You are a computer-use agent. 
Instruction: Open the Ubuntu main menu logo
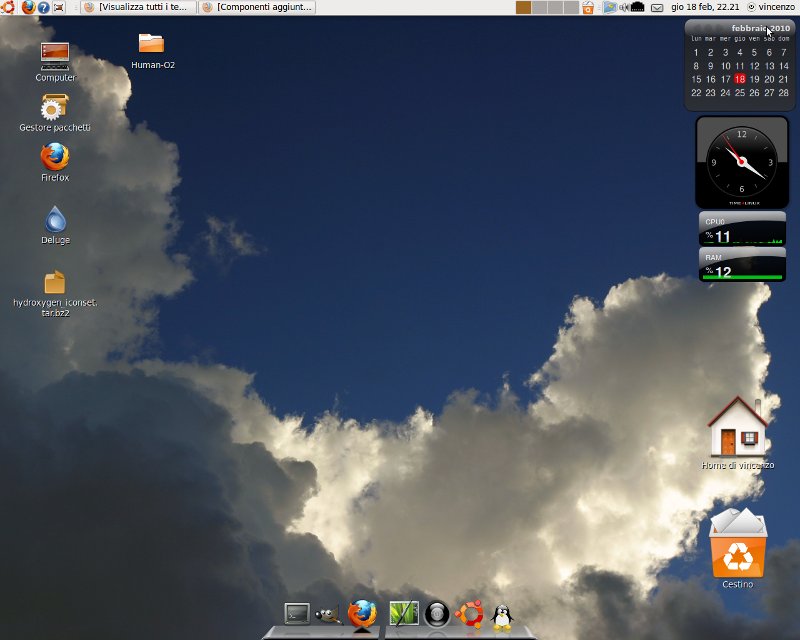pyautogui.click(x=7, y=7)
